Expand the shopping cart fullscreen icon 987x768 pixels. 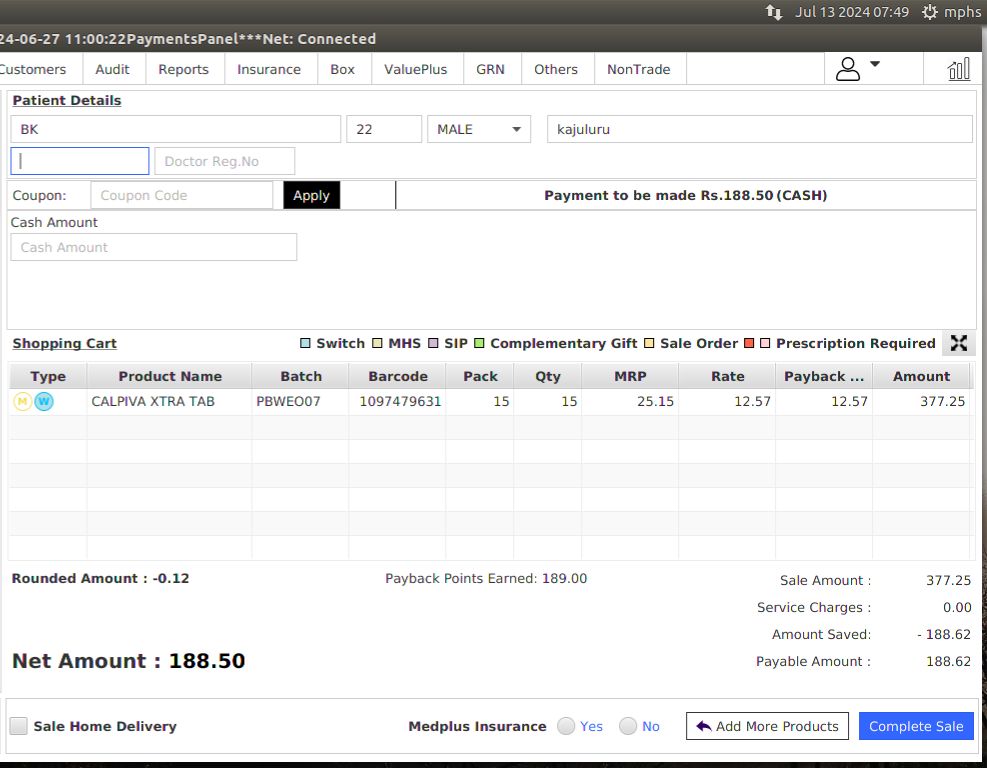(959, 343)
